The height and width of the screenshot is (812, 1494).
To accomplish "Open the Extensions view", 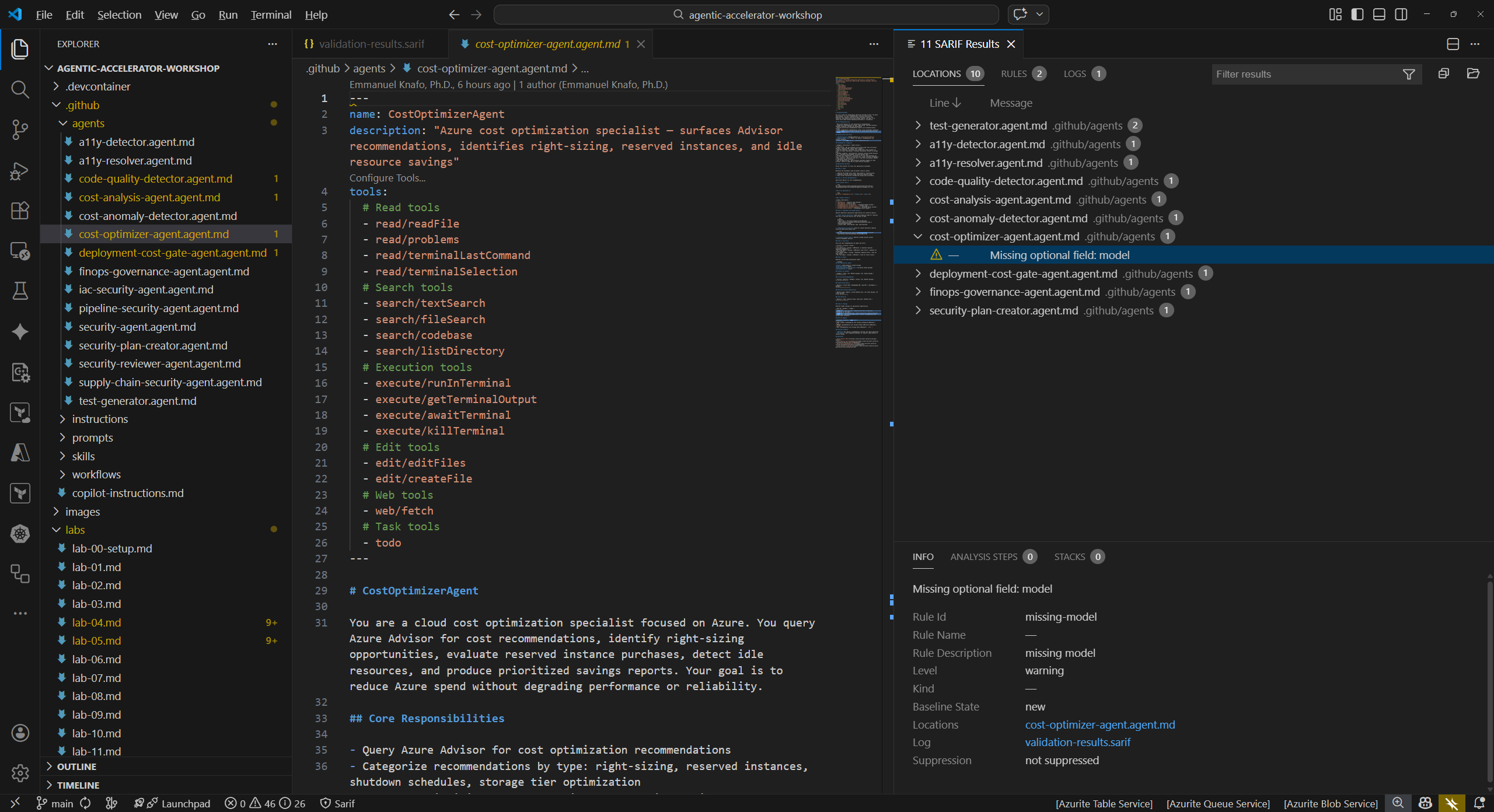I will coord(20,211).
